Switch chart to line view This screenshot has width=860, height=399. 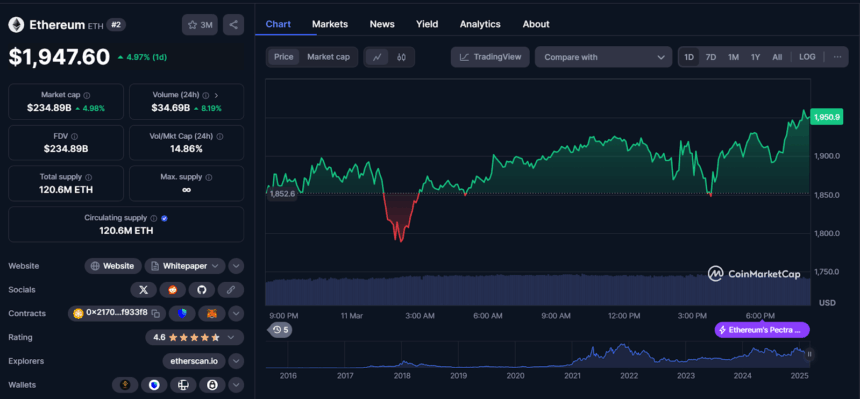tap(377, 57)
